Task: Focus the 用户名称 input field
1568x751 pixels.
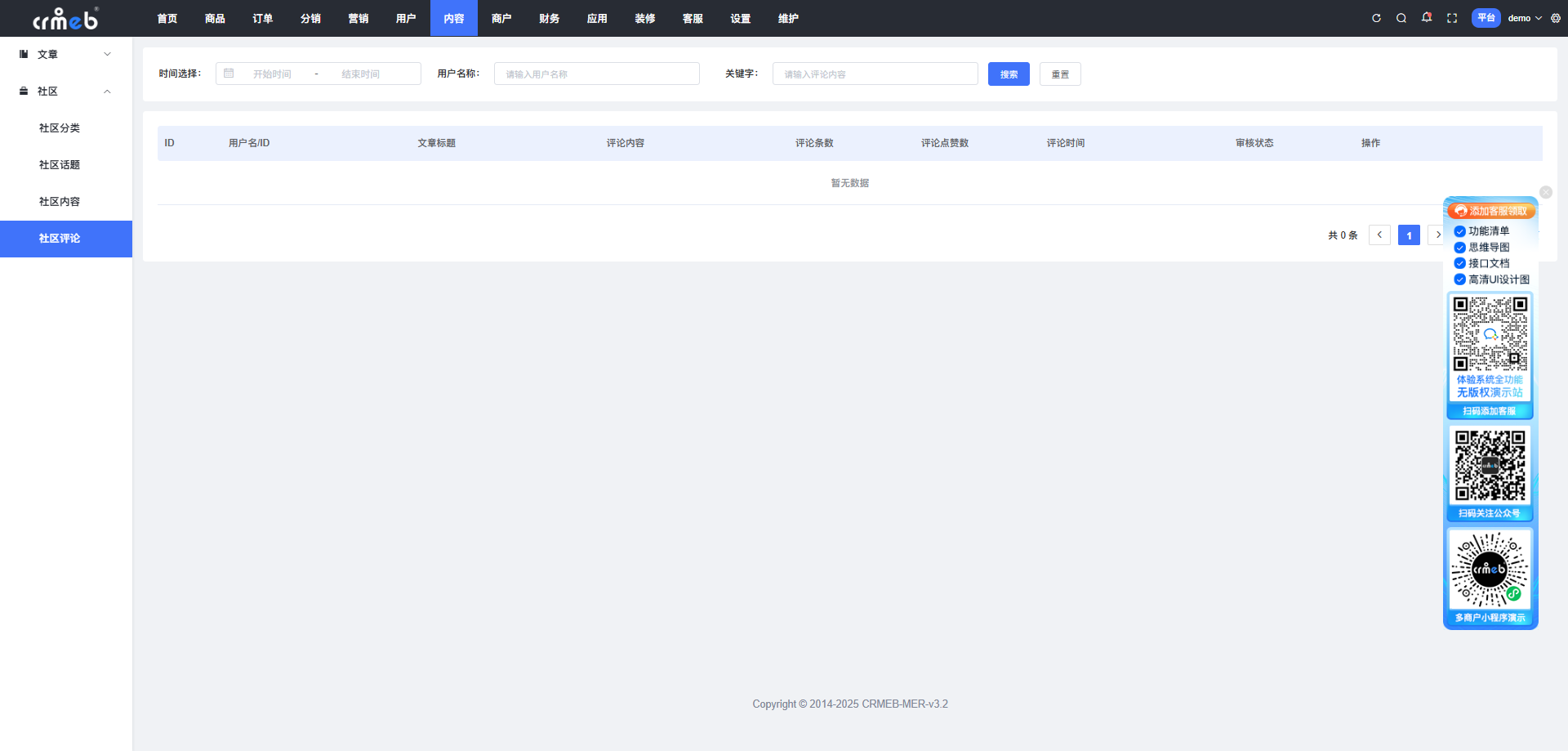Action: click(x=596, y=74)
